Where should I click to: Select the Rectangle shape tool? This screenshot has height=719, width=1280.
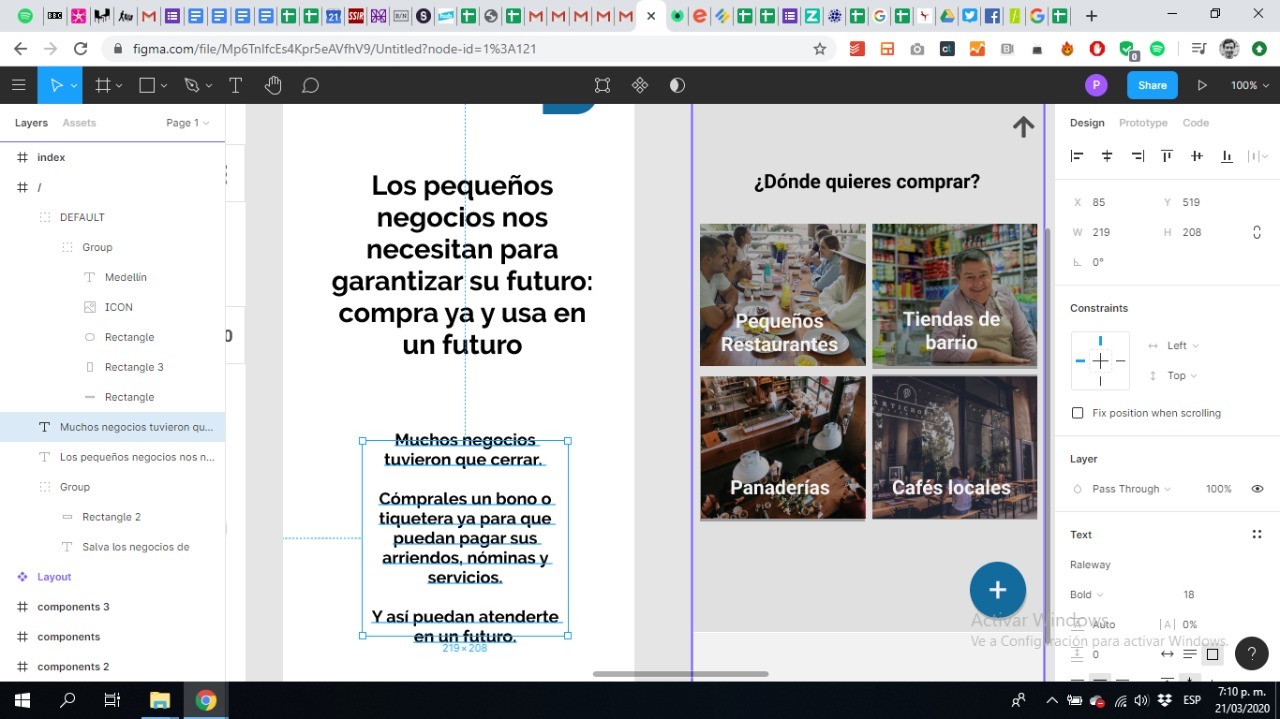click(147, 85)
